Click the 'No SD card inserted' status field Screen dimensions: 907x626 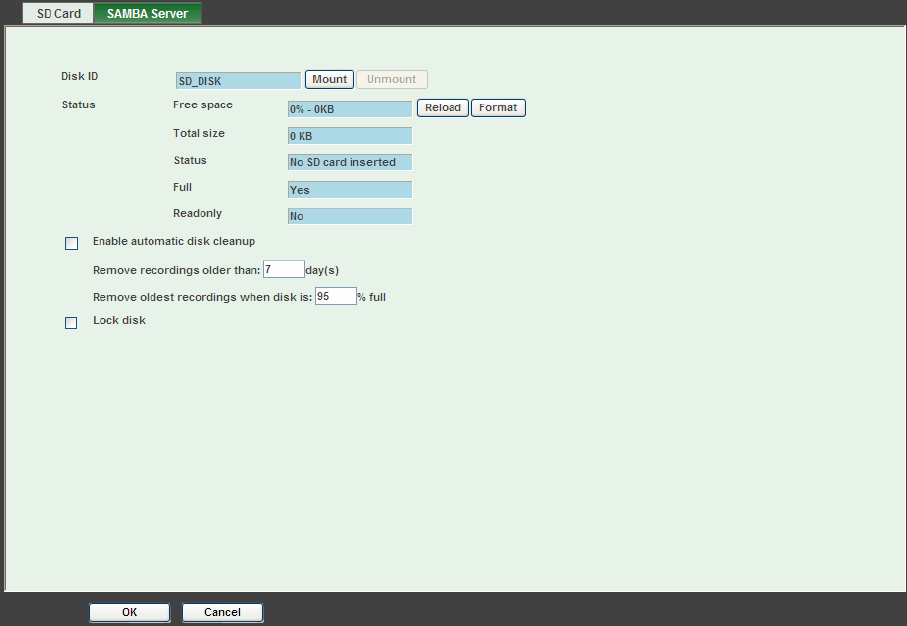pos(350,162)
